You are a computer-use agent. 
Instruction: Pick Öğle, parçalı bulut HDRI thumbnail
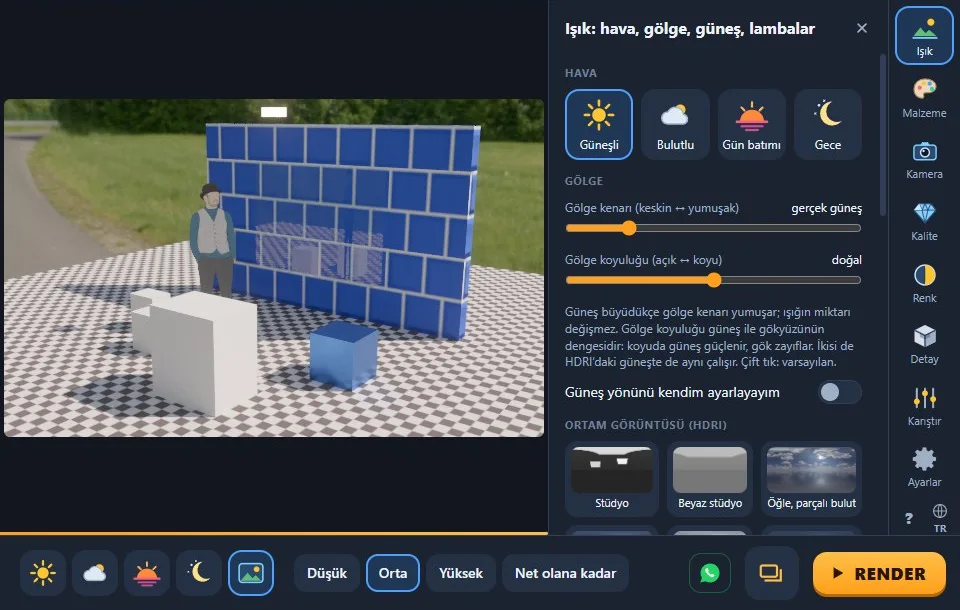coord(811,479)
